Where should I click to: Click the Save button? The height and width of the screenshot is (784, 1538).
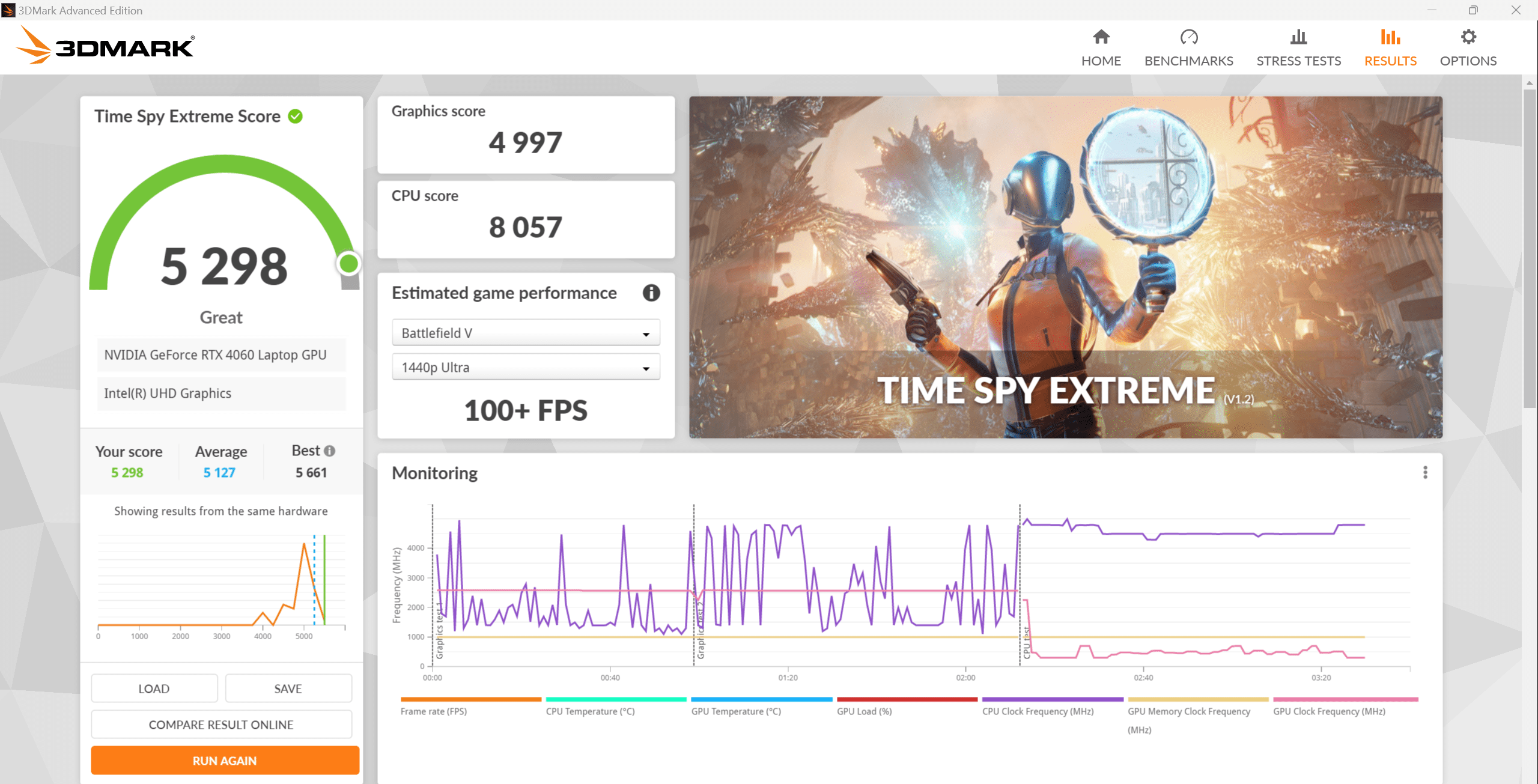tap(288, 688)
